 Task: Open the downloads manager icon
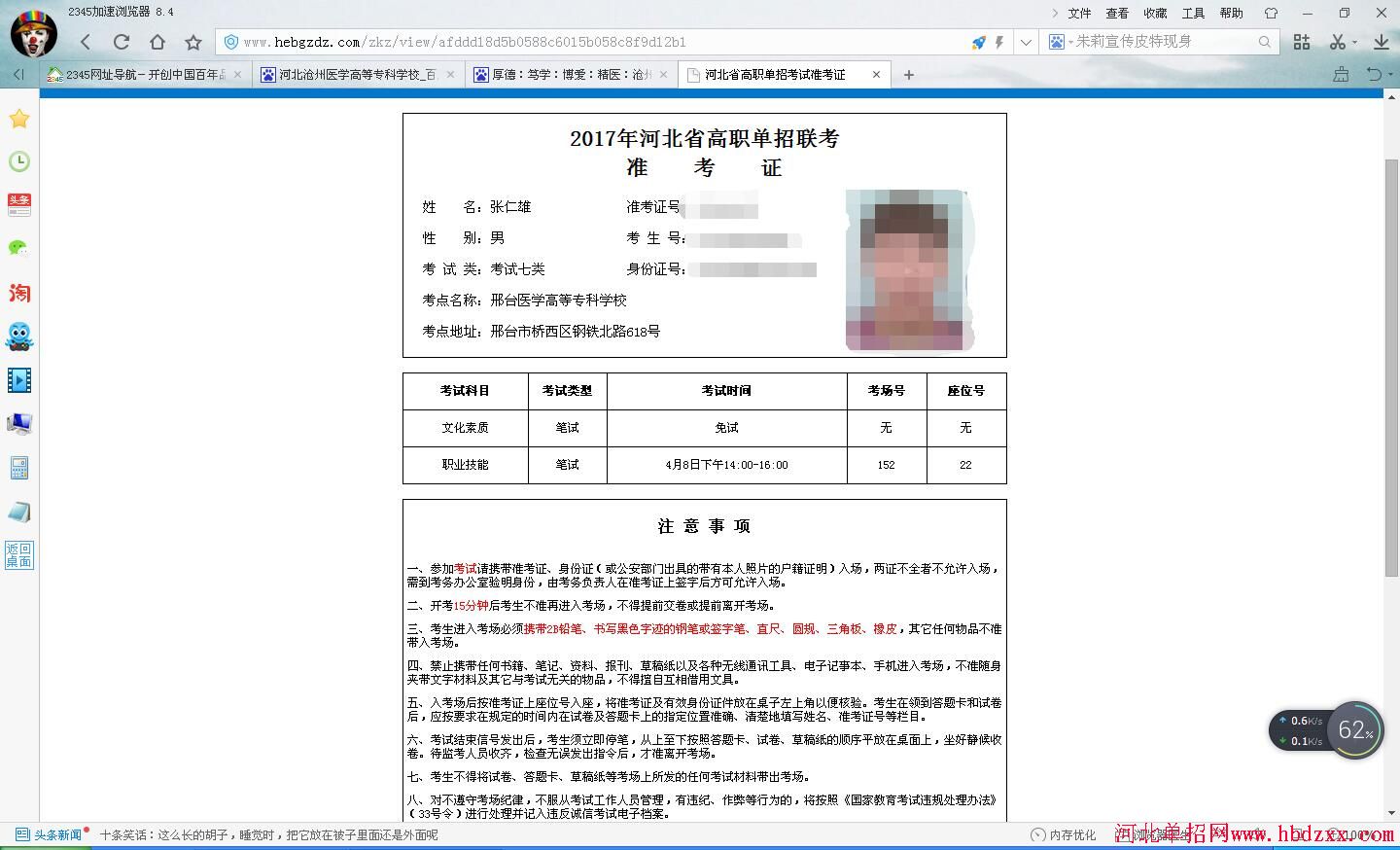[1381, 42]
